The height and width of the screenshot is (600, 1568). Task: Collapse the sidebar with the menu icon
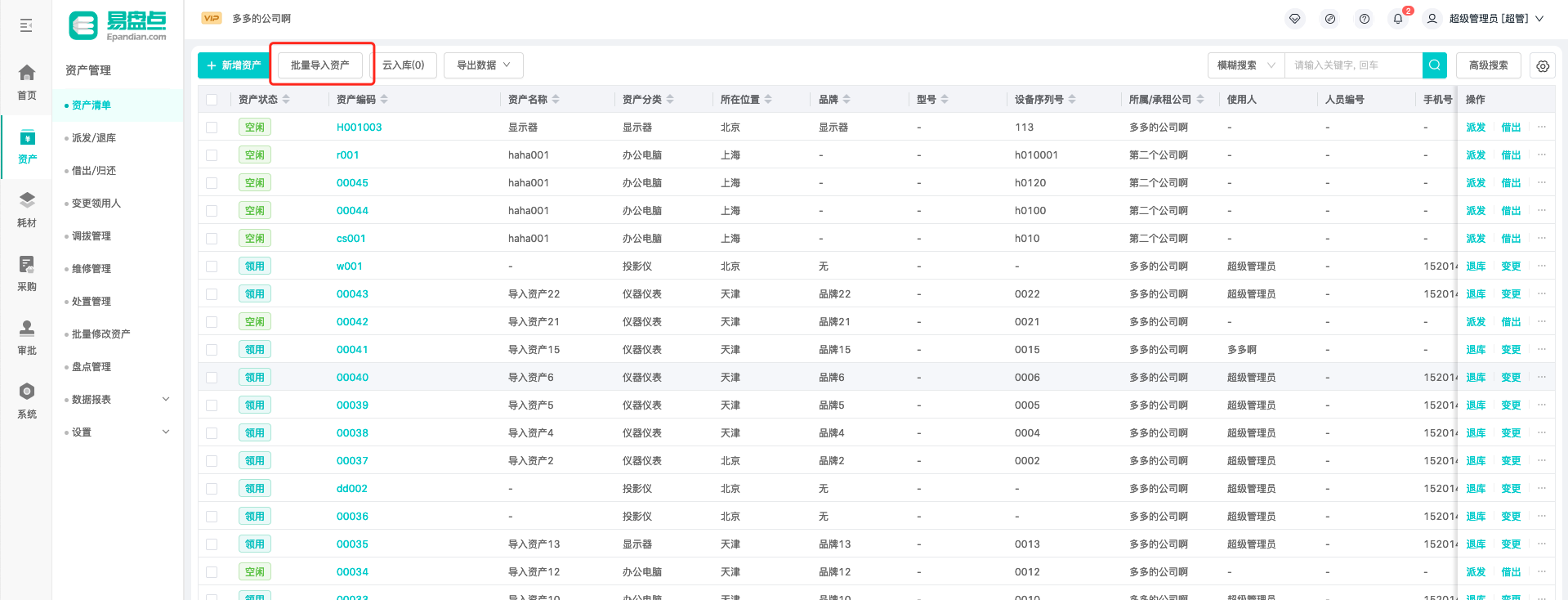click(26, 25)
